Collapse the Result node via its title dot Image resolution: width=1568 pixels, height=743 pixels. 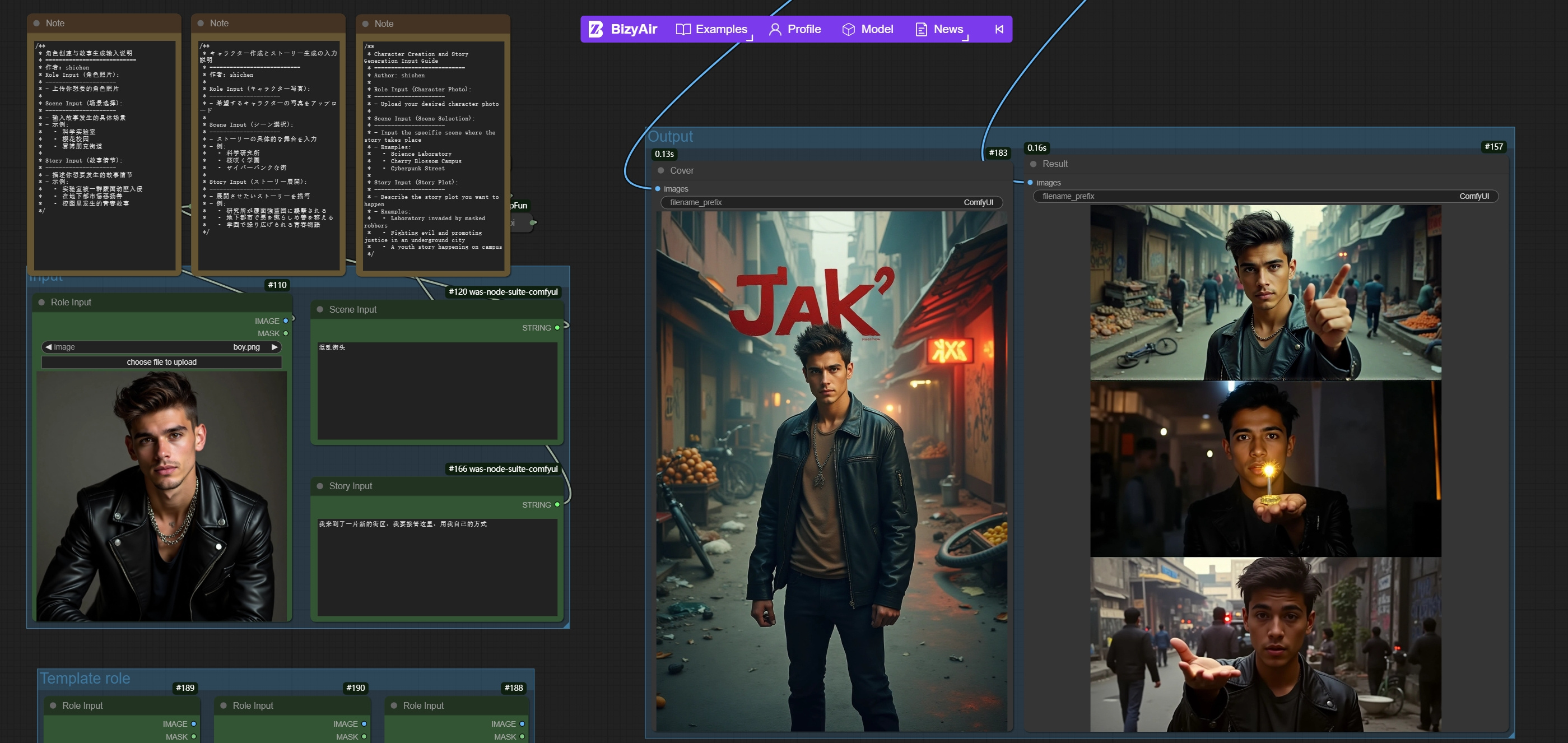coord(1032,164)
